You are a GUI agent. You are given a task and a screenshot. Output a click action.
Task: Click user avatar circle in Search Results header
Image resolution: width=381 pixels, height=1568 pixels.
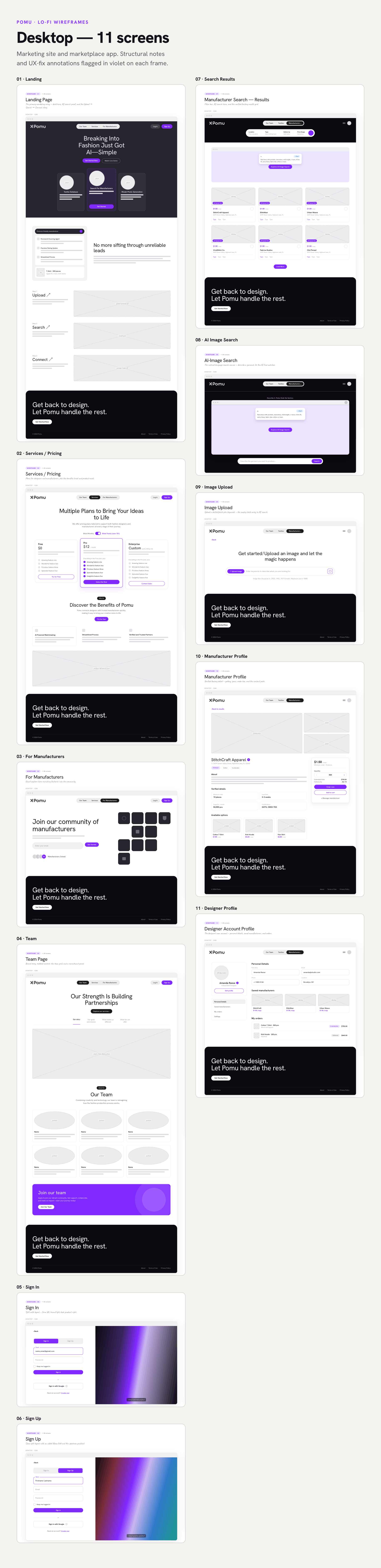point(349,123)
